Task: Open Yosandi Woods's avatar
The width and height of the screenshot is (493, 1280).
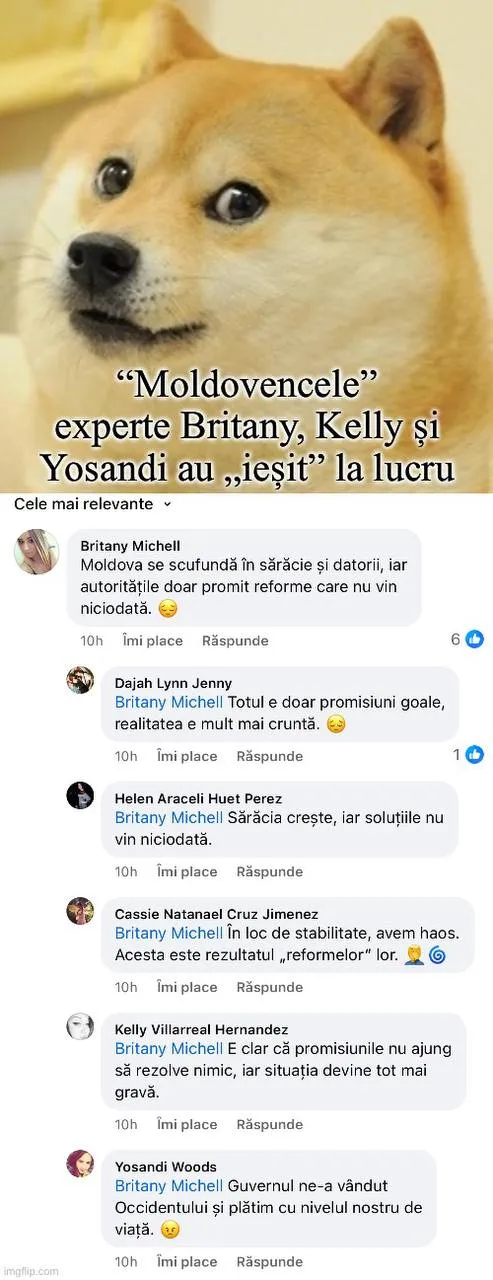Action: coord(80,1163)
